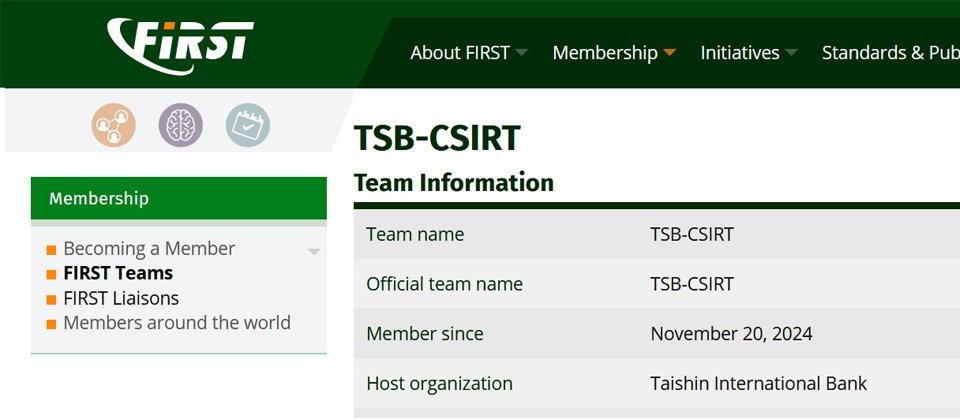The width and height of the screenshot is (960, 420).
Task: Open the Initiatives menu
Action: 740,53
